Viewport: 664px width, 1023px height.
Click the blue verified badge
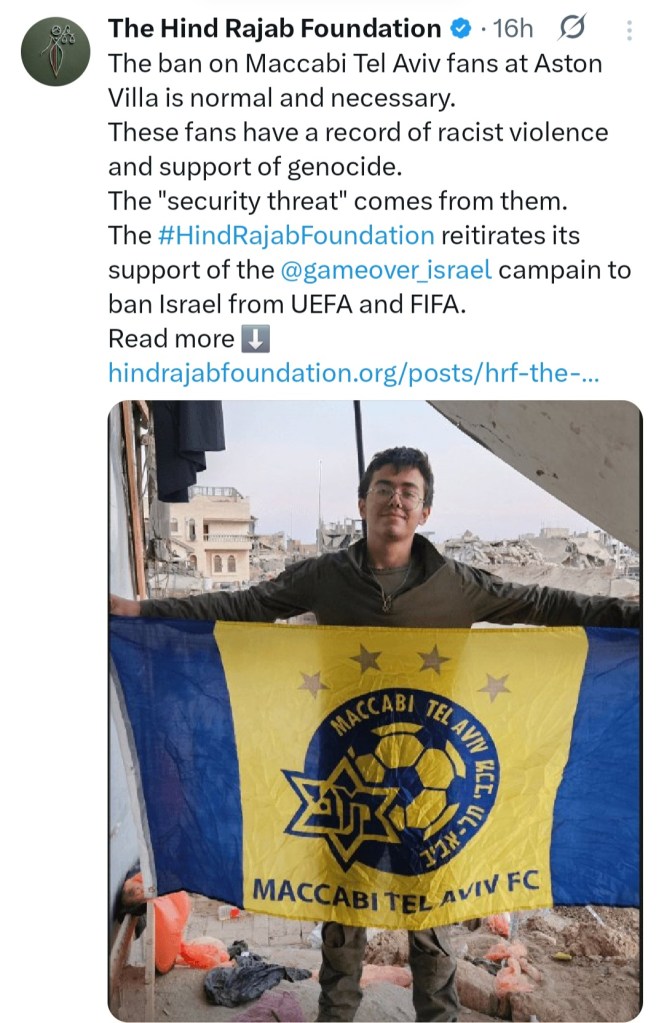(x=460, y=29)
